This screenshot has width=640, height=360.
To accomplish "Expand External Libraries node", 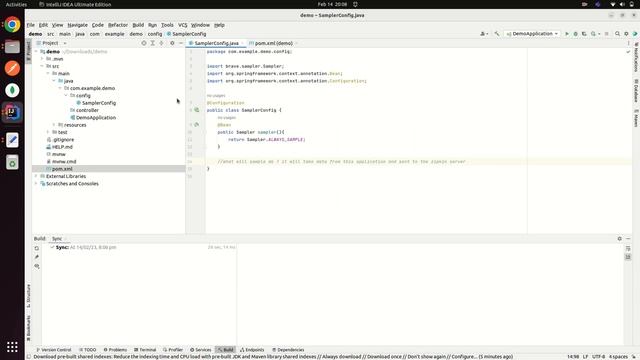I will (x=36, y=176).
